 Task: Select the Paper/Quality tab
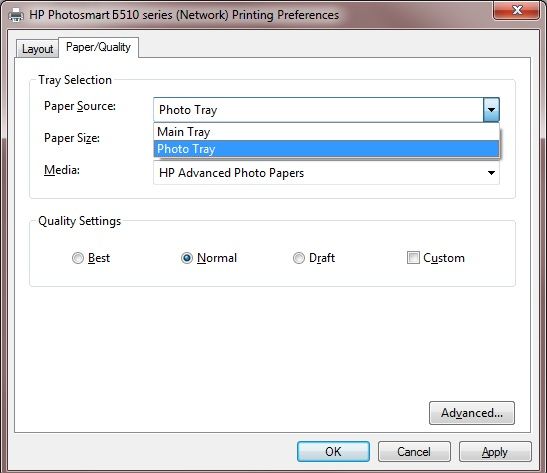coord(98,47)
